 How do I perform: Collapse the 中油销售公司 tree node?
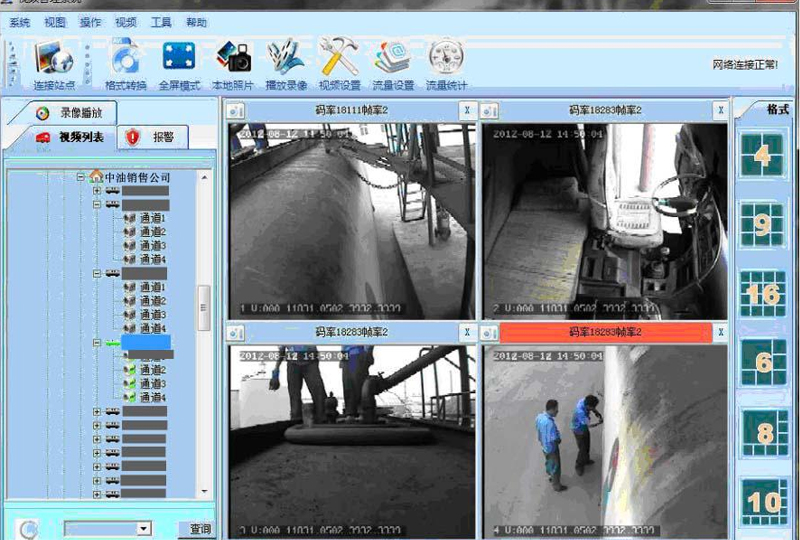pyautogui.click(x=80, y=177)
